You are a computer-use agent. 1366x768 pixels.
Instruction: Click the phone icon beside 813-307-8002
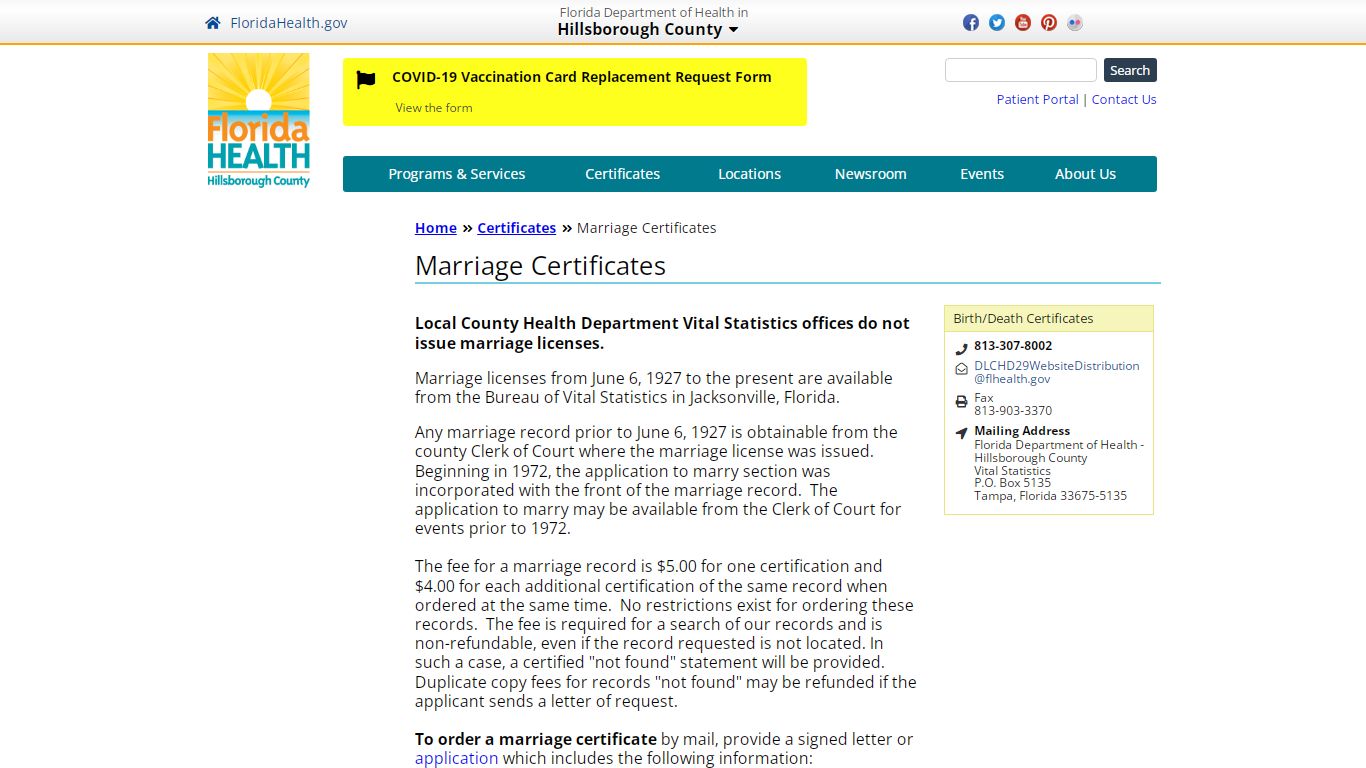click(x=961, y=349)
